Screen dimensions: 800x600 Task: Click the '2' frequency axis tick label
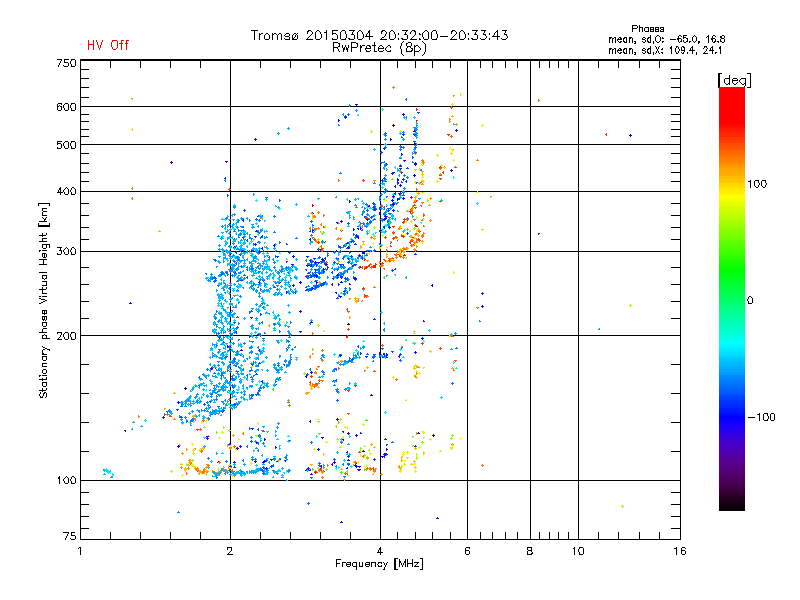pyautogui.click(x=230, y=551)
